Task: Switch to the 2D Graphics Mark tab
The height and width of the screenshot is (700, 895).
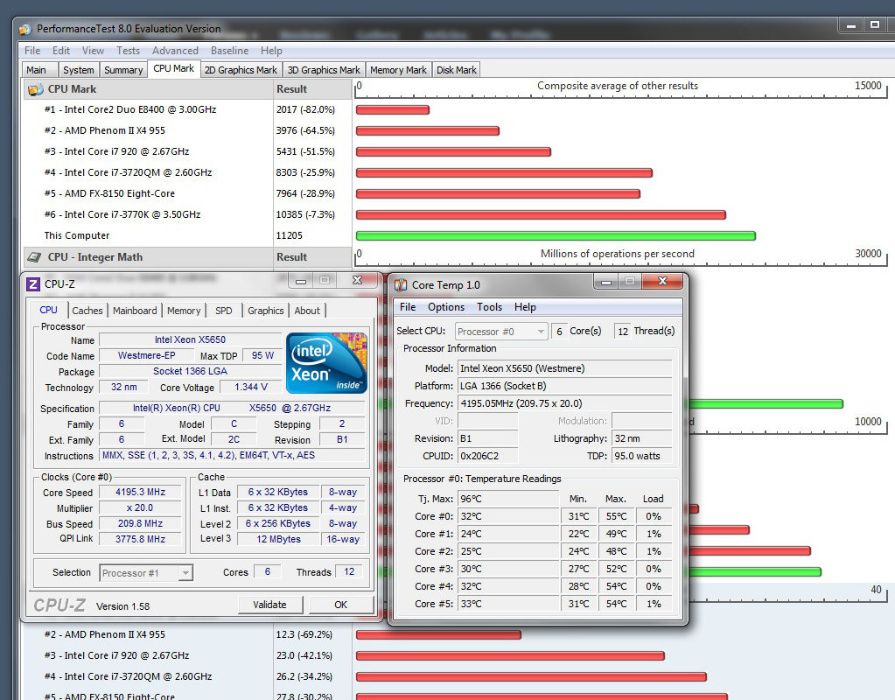Action: pyautogui.click(x=240, y=70)
